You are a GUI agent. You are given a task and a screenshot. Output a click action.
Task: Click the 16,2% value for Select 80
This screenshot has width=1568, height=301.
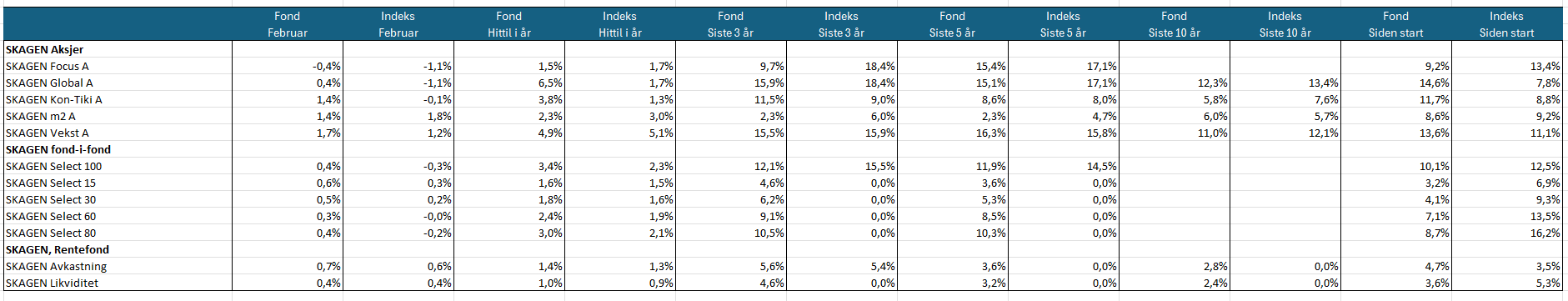(1507, 233)
